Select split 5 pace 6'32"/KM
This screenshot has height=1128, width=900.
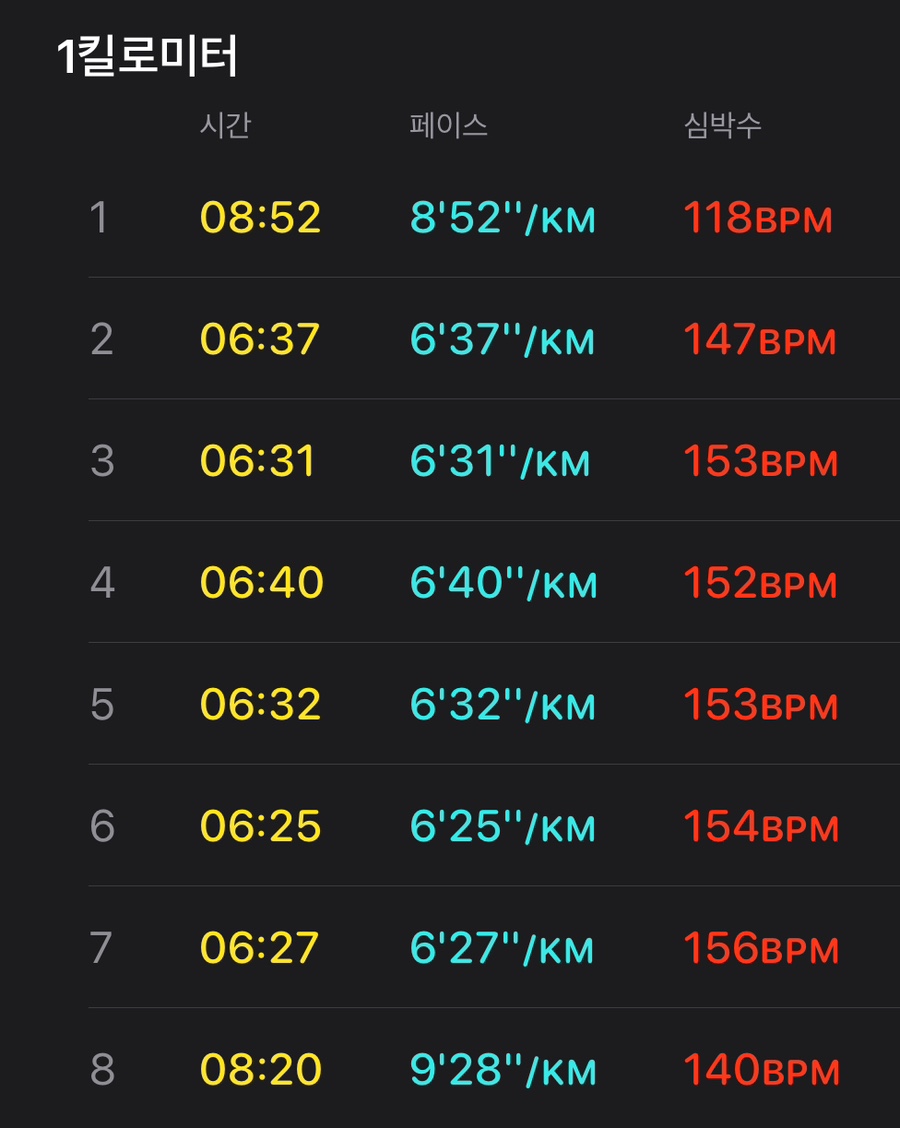coord(503,704)
